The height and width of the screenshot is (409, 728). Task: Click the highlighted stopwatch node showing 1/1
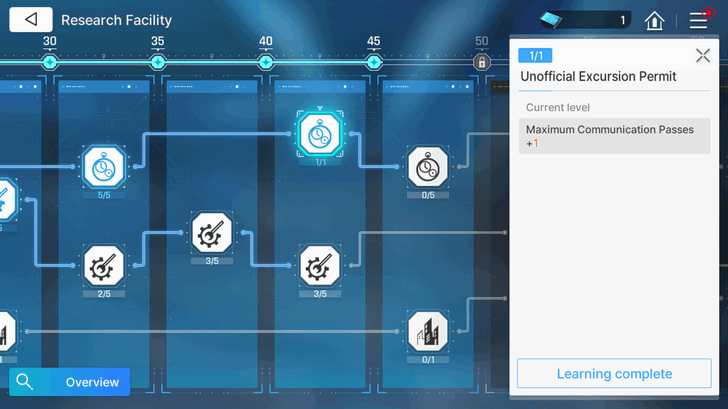click(319, 133)
